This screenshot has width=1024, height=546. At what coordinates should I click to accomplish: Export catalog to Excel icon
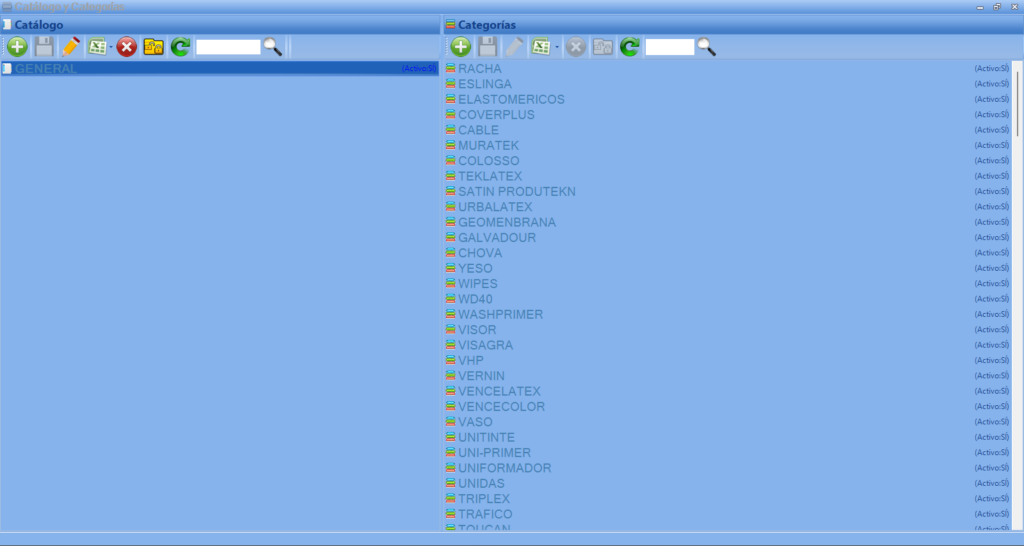[97, 47]
